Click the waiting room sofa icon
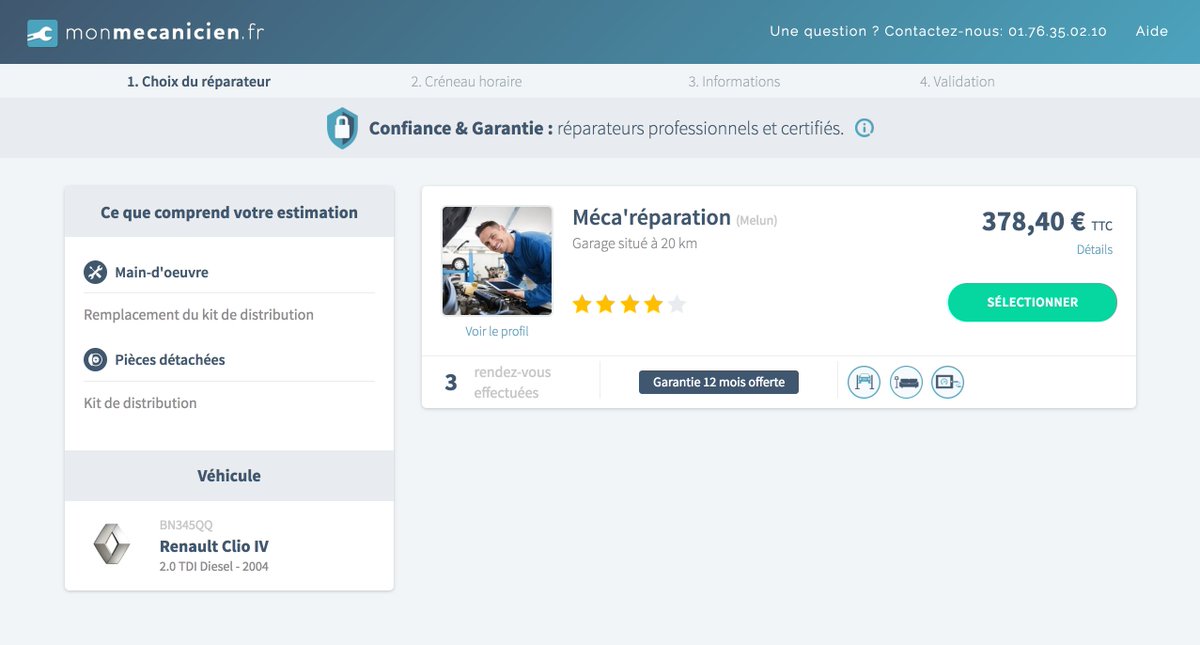This screenshot has width=1200, height=645. [x=906, y=382]
